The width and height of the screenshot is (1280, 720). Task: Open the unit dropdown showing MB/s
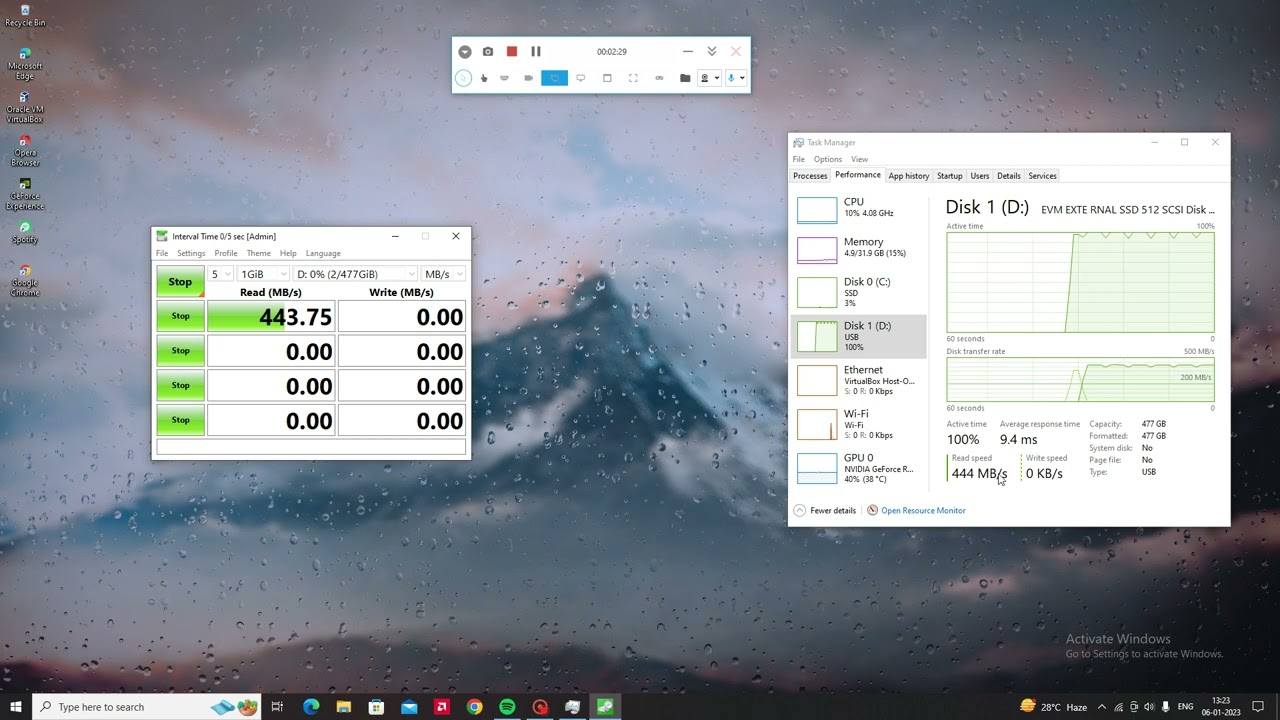[444, 274]
